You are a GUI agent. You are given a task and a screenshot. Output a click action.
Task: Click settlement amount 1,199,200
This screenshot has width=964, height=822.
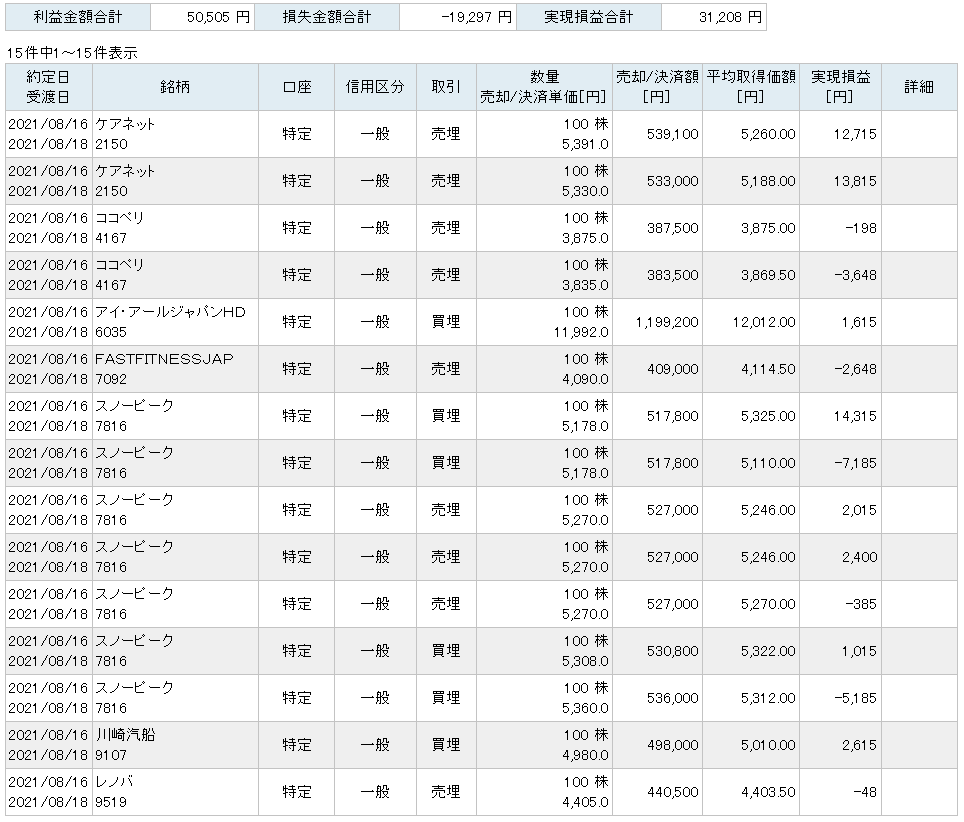pos(667,322)
